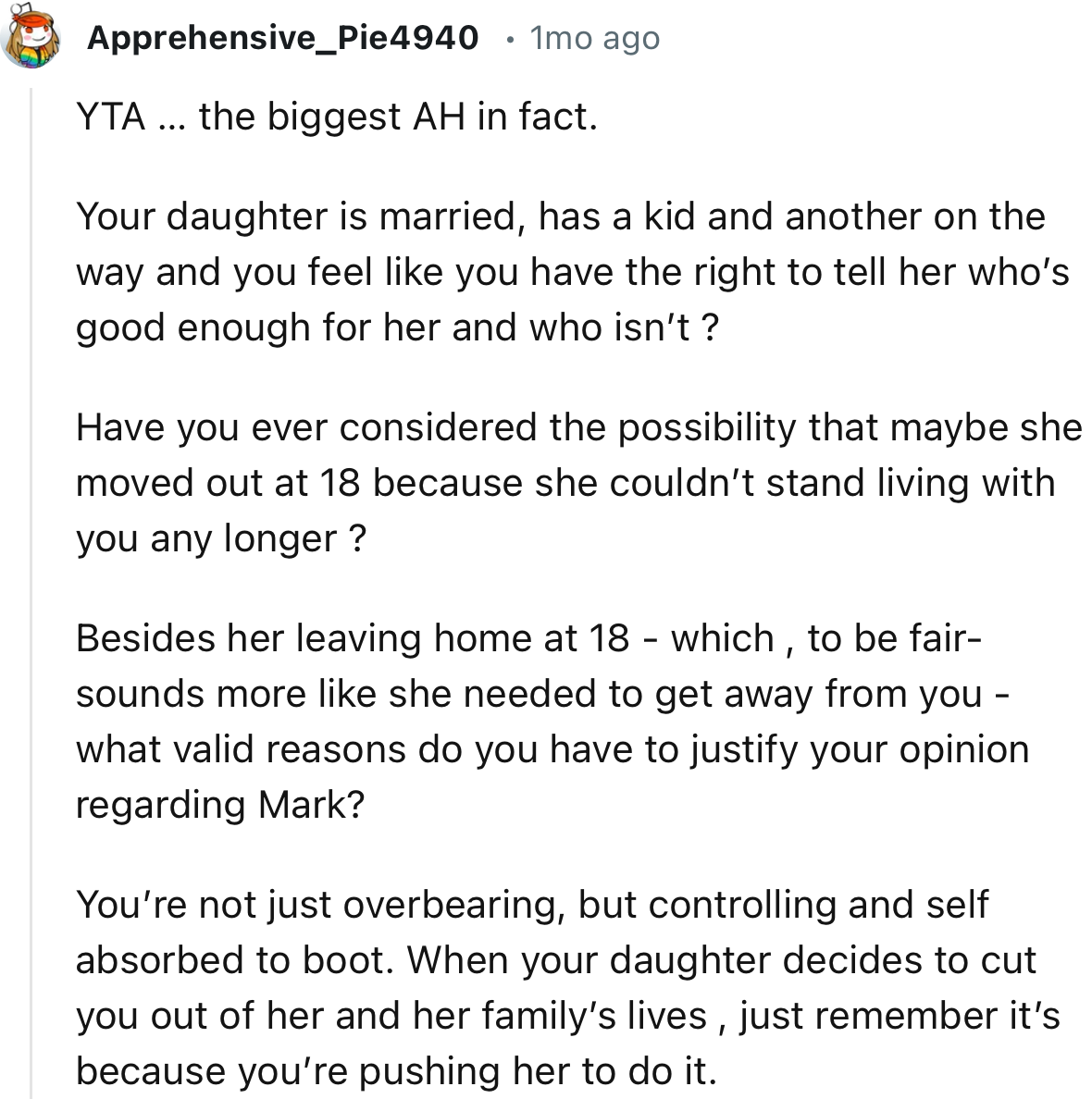Open the Apprehensive_Pie4940 username profile link
The image size is (1092, 1099).
pos(282,38)
